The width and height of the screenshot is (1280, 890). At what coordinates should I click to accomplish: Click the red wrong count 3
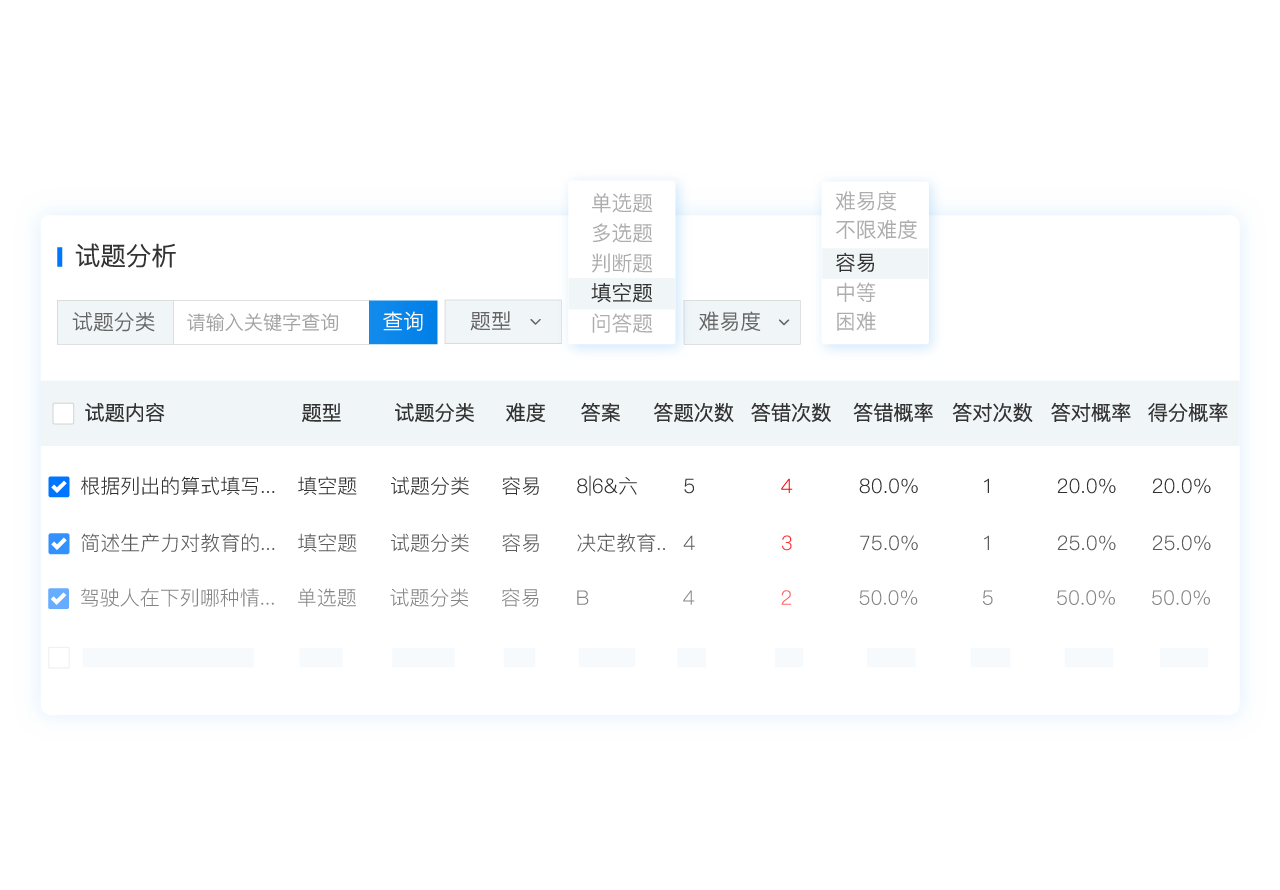[786, 544]
